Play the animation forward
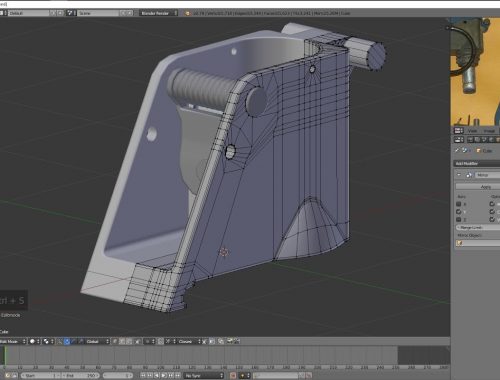 [x=164, y=375]
